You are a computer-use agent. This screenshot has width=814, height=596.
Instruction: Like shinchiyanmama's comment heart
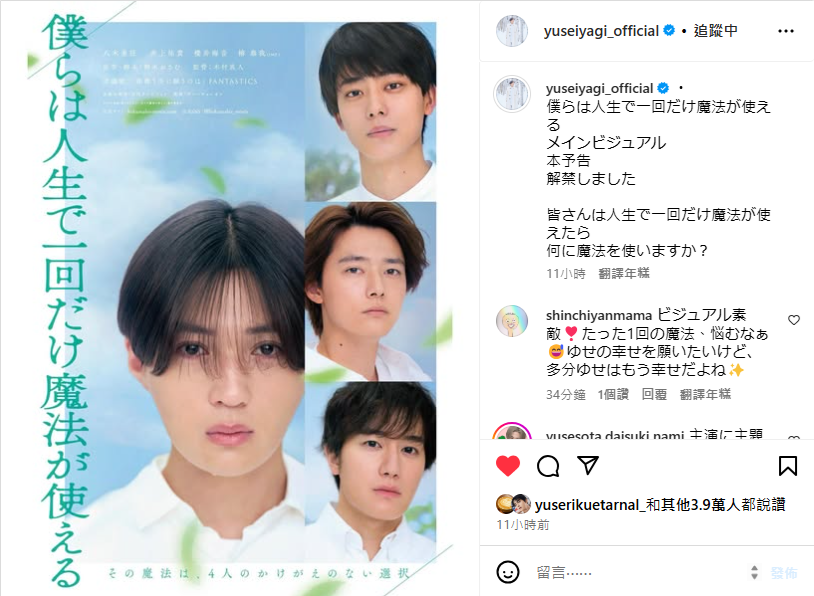(794, 320)
